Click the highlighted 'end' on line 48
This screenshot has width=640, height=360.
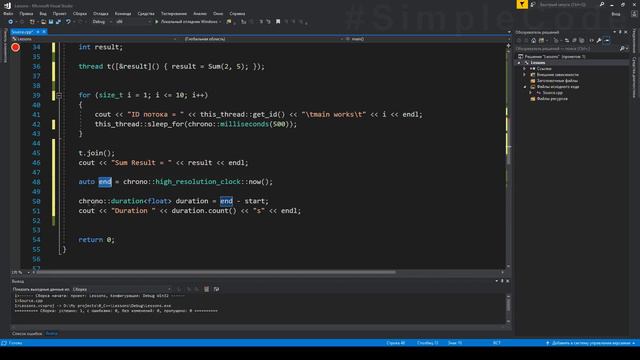pyautogui.click(x=105, y=182)
